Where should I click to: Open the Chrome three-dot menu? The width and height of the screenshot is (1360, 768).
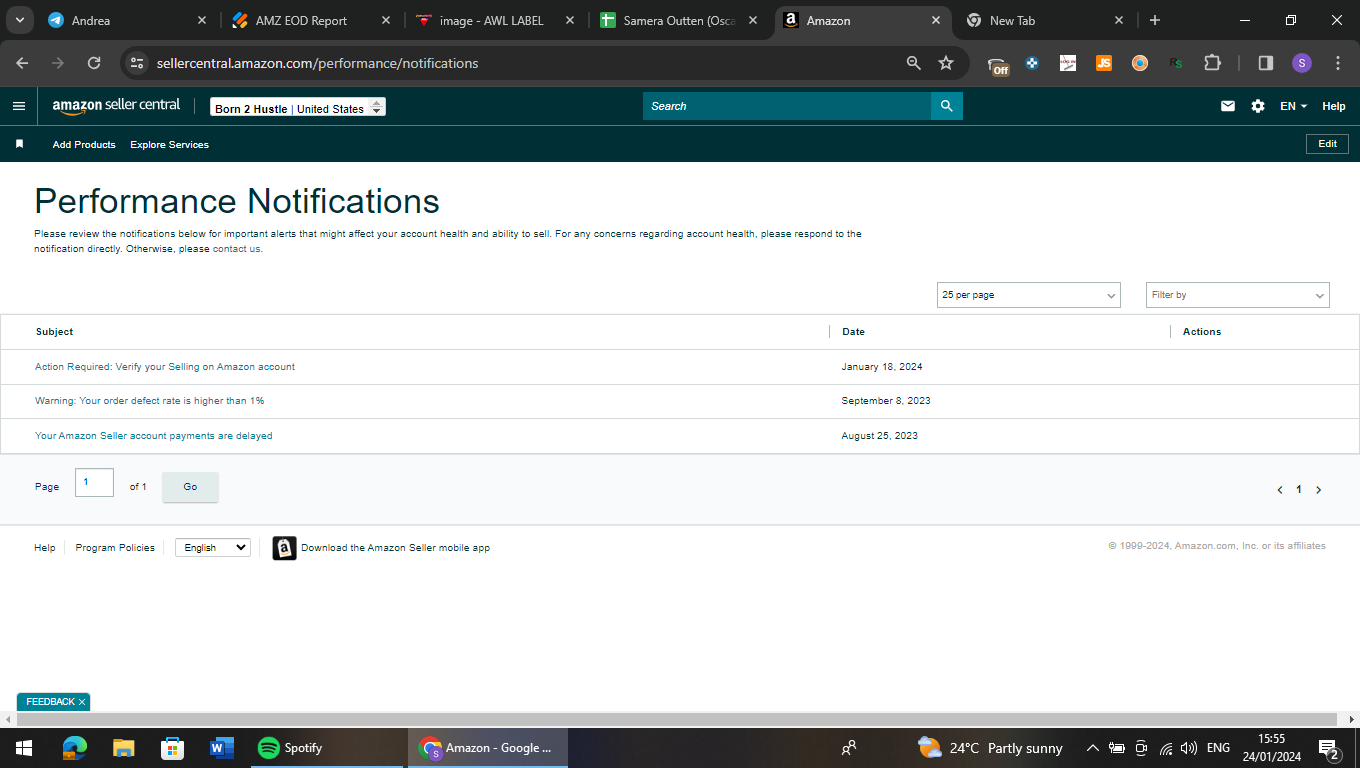(1338, 63)
